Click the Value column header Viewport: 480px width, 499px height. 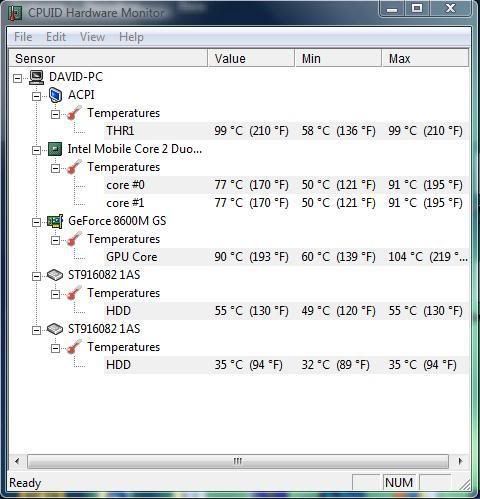point(251,58)
